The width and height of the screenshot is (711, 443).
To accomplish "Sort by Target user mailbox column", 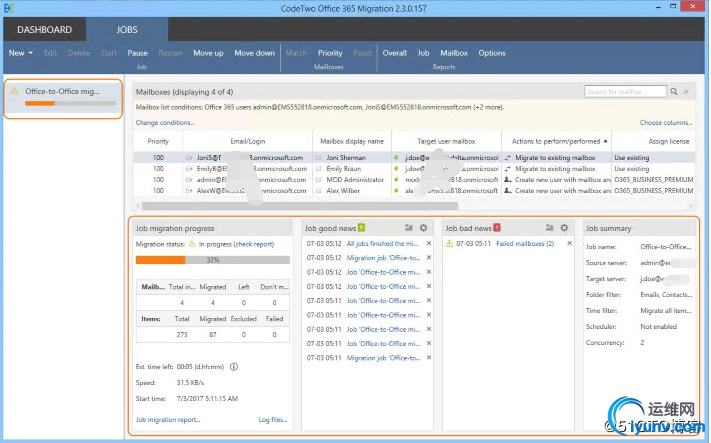I will pyautogui.click(x=446, y=141).
